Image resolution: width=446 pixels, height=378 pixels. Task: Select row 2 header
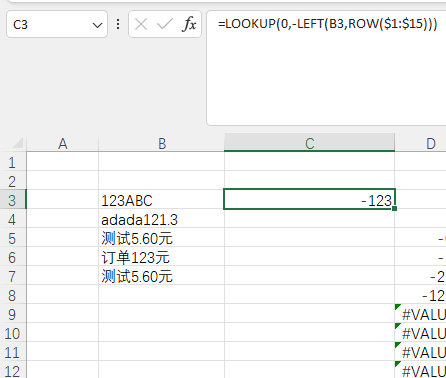tap(12, 181)
